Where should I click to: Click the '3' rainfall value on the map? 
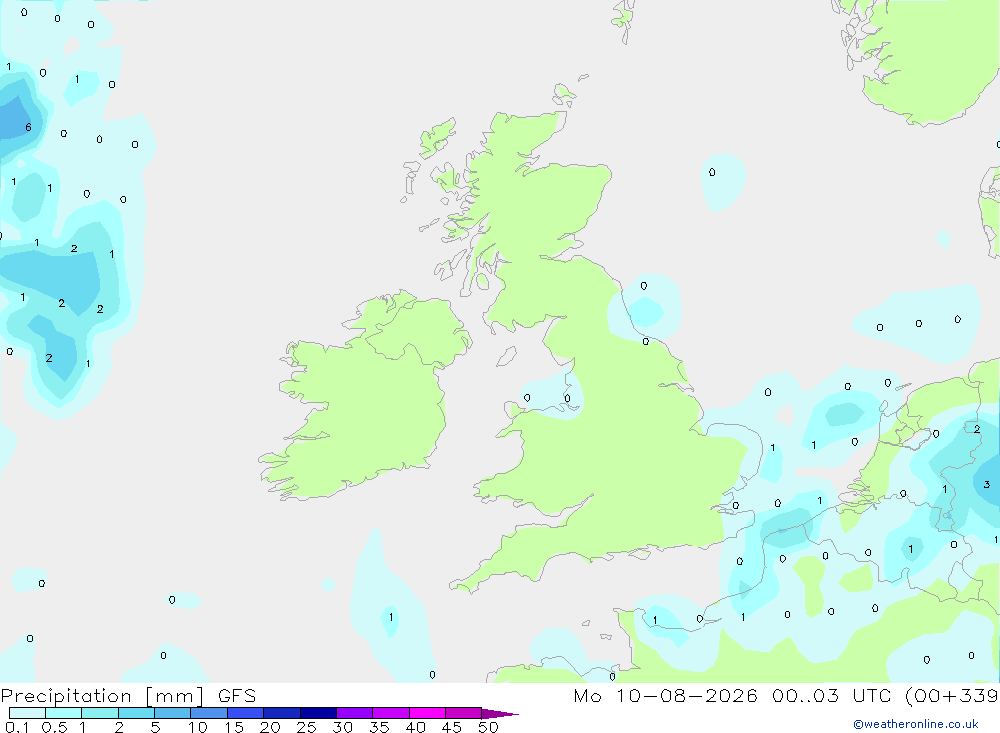(987, 484)
